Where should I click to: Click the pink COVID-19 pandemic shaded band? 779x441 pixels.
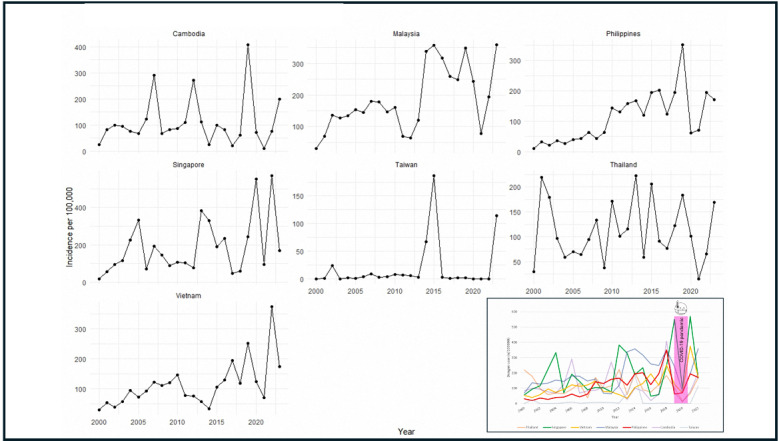tap(683, 360)
